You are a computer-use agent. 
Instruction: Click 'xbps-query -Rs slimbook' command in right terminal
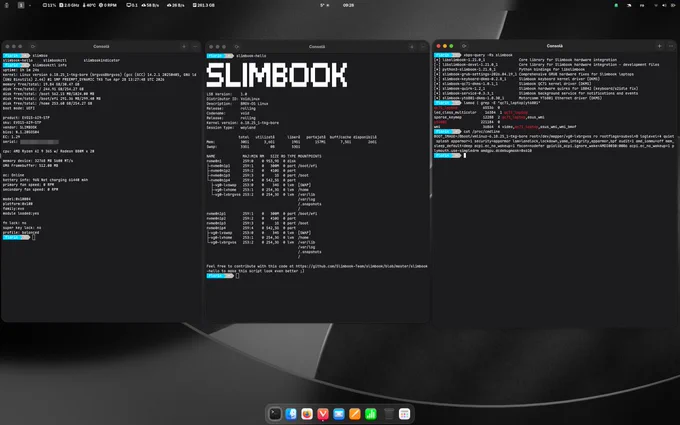coord(488,55)
